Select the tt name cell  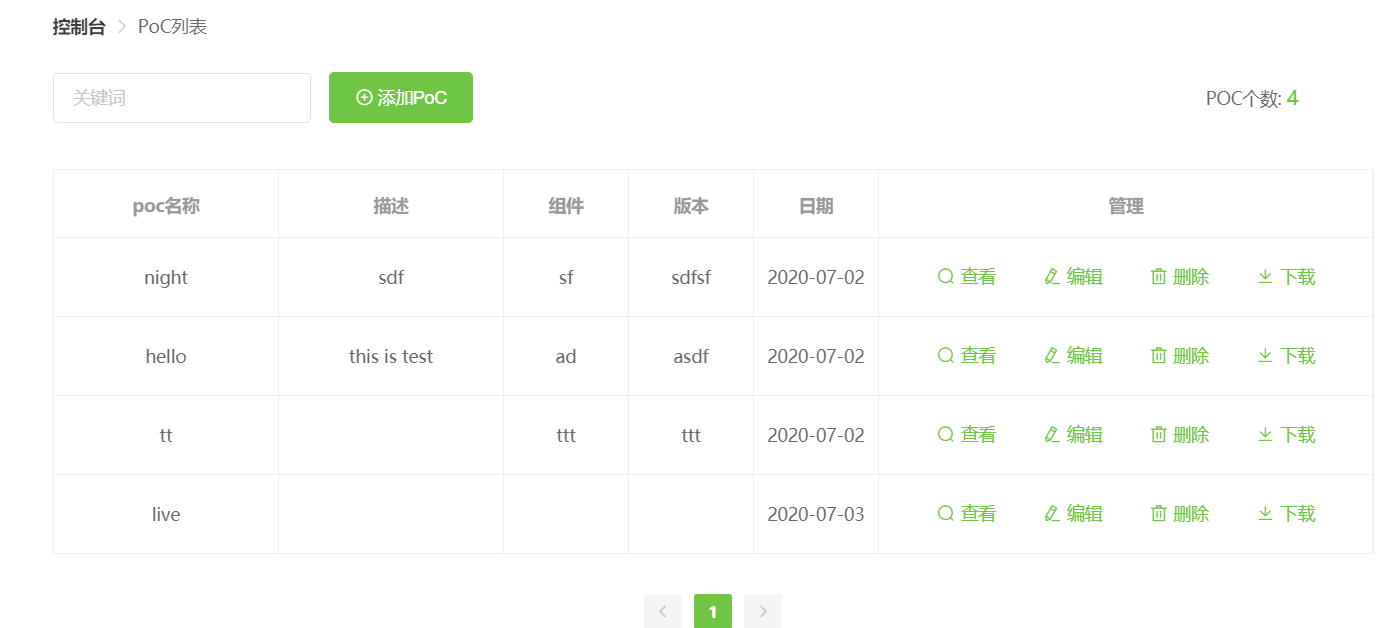coord(166,435)
